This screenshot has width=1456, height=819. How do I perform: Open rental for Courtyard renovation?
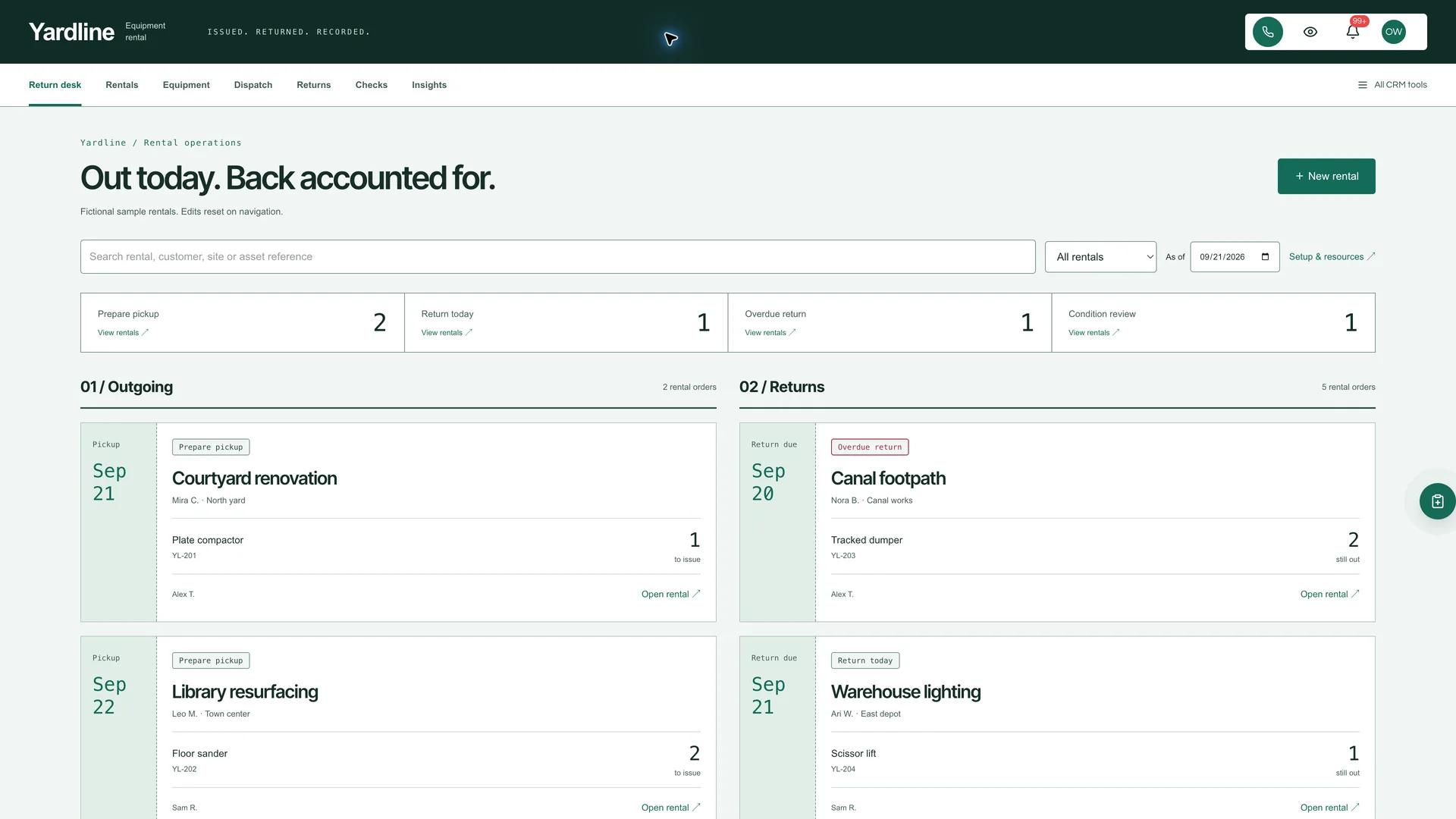[670, 595]
